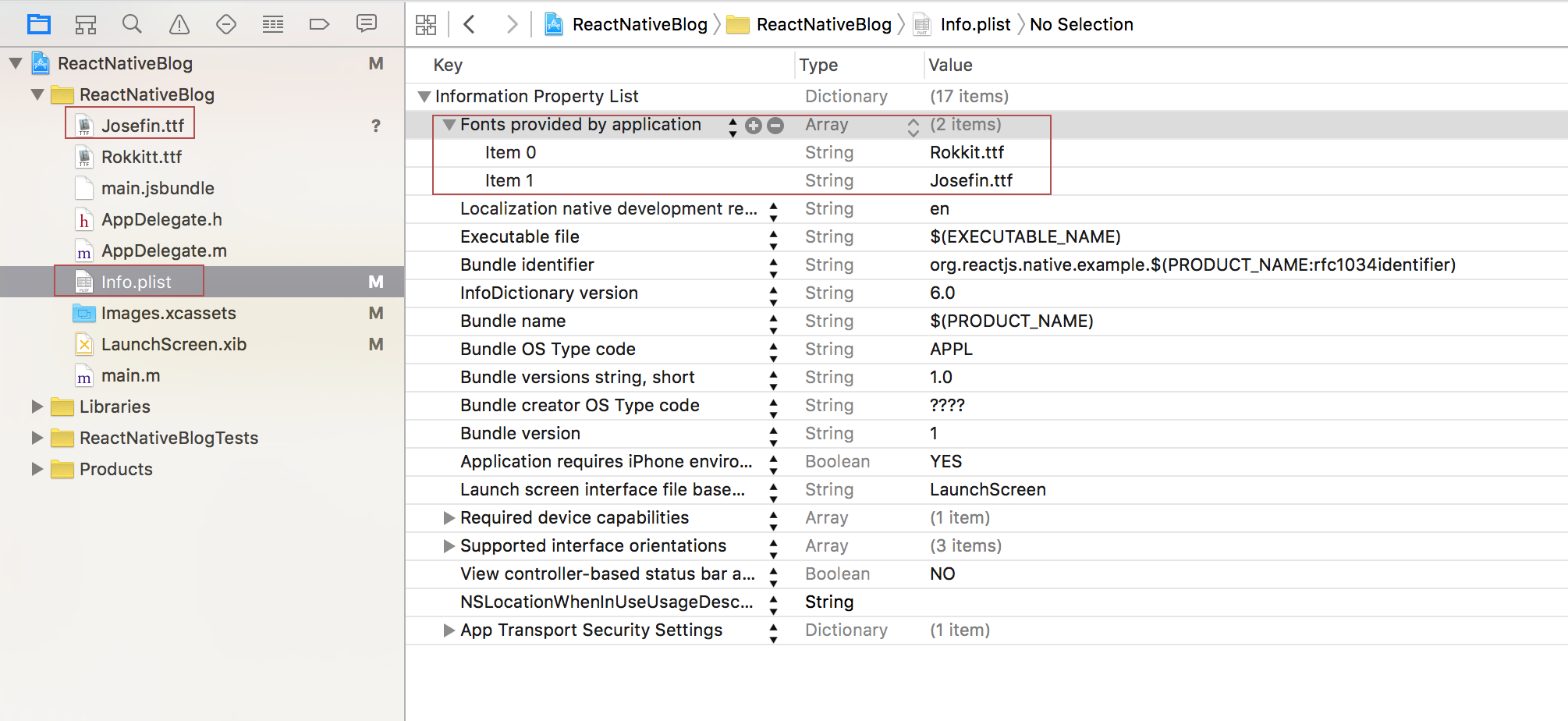The image size is (1568, 721).
Task: Open the Symbol navigator hierarchy icon
Action: point(86,24)
